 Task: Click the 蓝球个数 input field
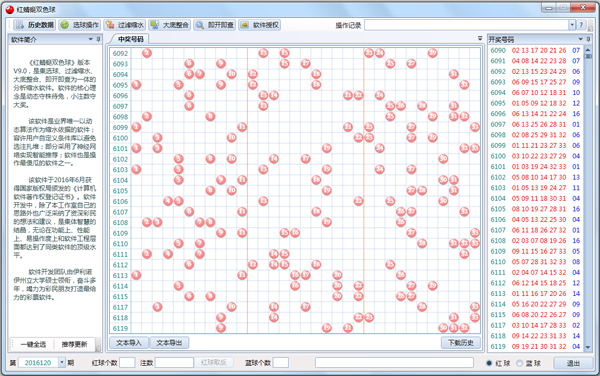(281, 363)
